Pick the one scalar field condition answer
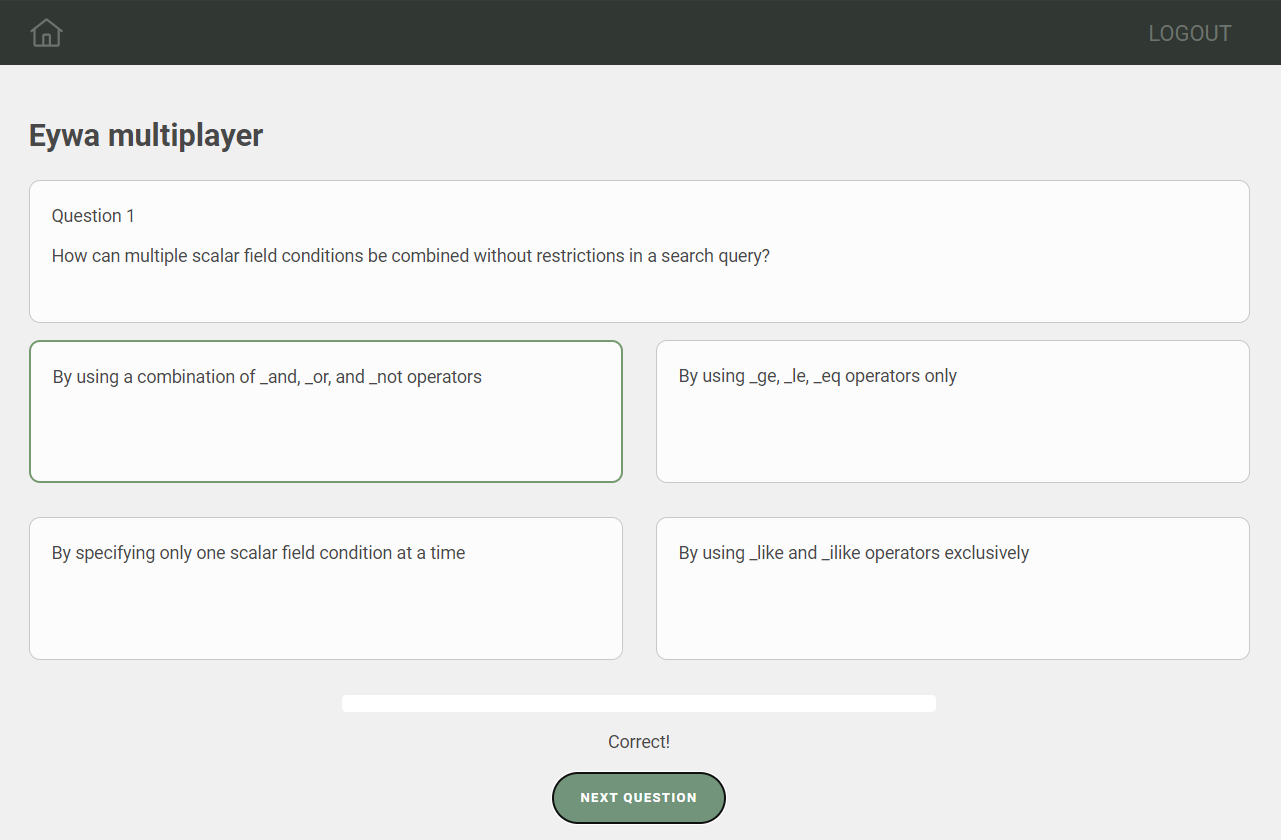The width and height of the screenshot is (1281, 840). coord(258,553)
